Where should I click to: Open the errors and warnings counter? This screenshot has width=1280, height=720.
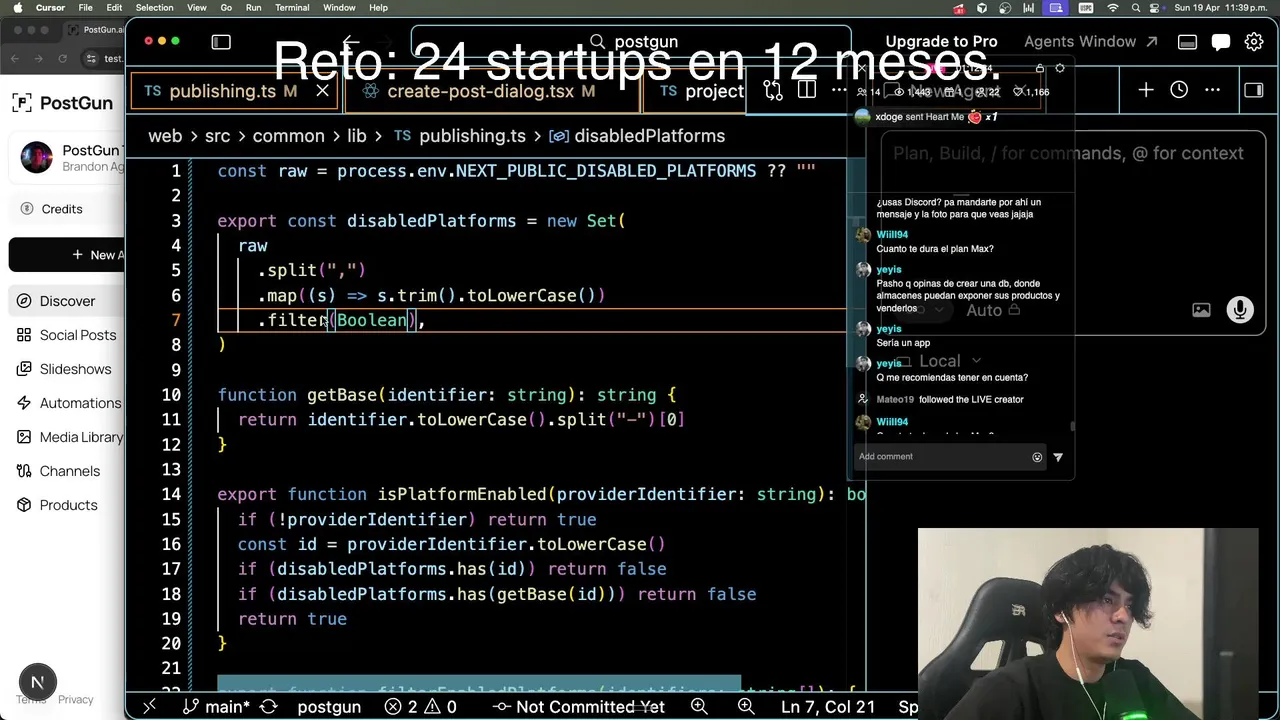421,707
